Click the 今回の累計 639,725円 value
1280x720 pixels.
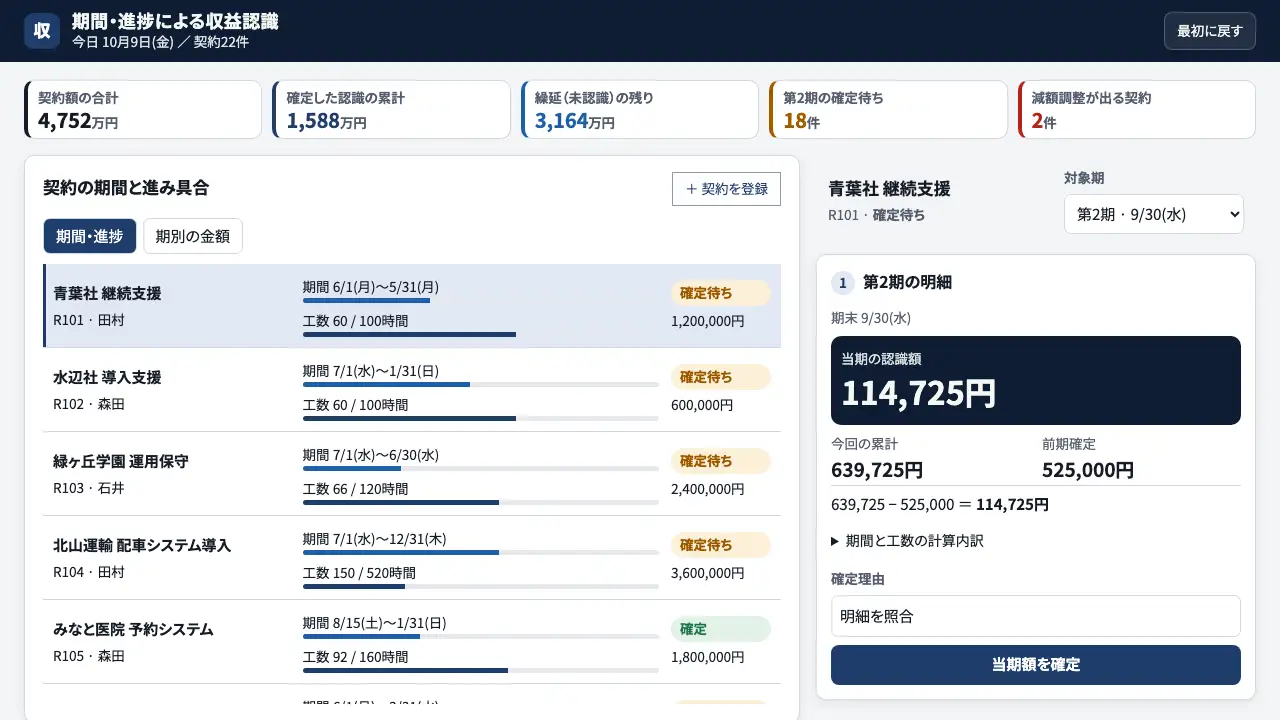[877, 470]
